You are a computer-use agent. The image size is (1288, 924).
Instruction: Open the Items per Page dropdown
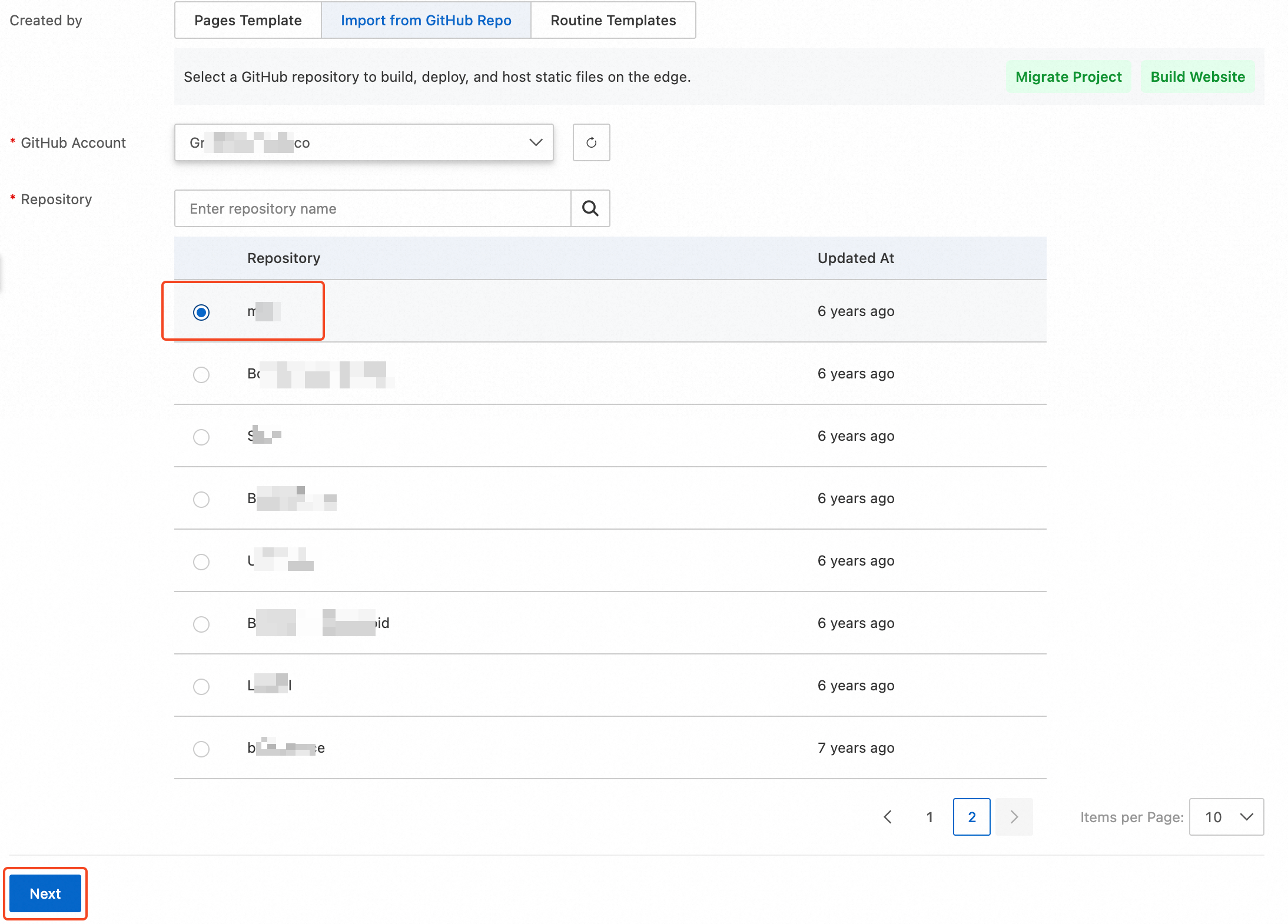[1226, 817]
